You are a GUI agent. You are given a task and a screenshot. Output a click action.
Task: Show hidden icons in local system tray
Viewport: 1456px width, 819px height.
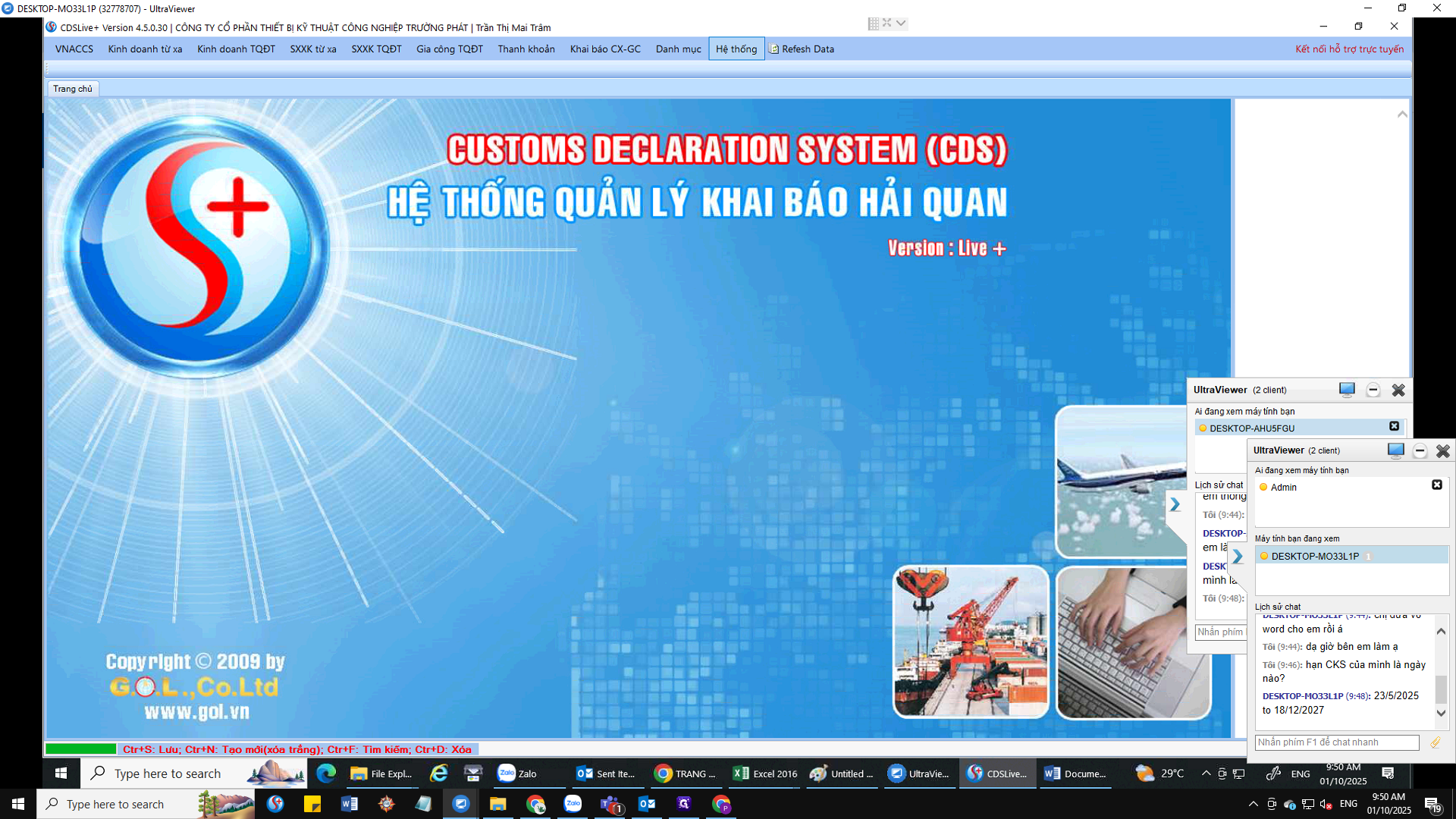pos(1253,804)
